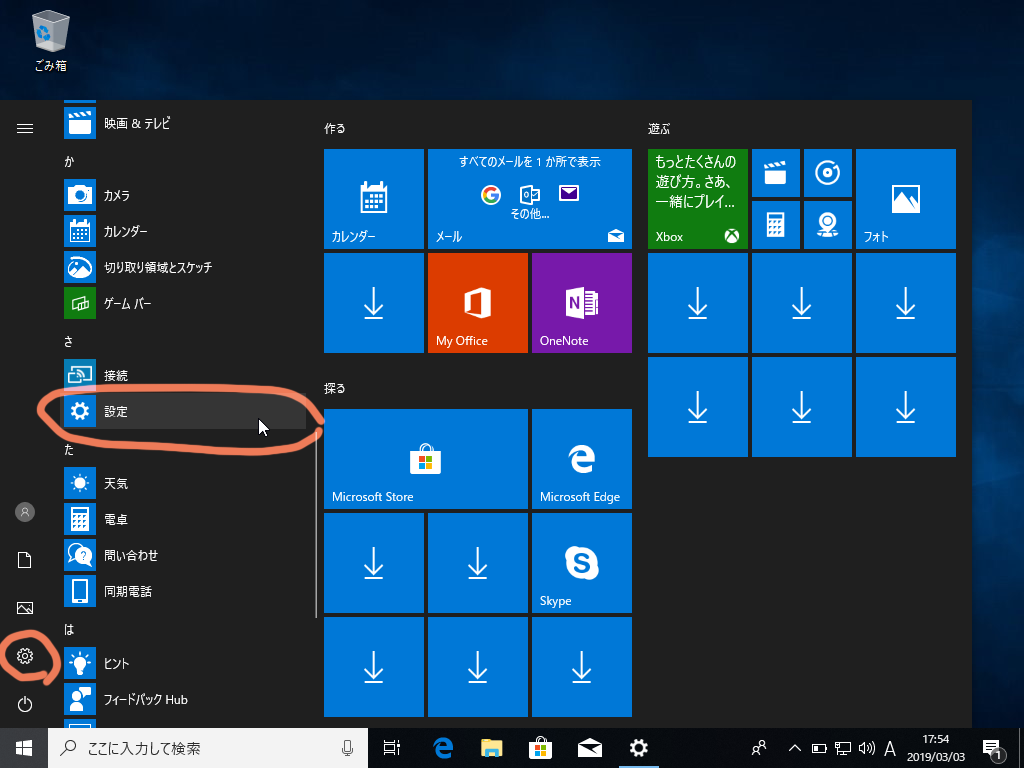Open the Microsoft Store tile
The image size is (1024, 768).
(x=425, y=458)
